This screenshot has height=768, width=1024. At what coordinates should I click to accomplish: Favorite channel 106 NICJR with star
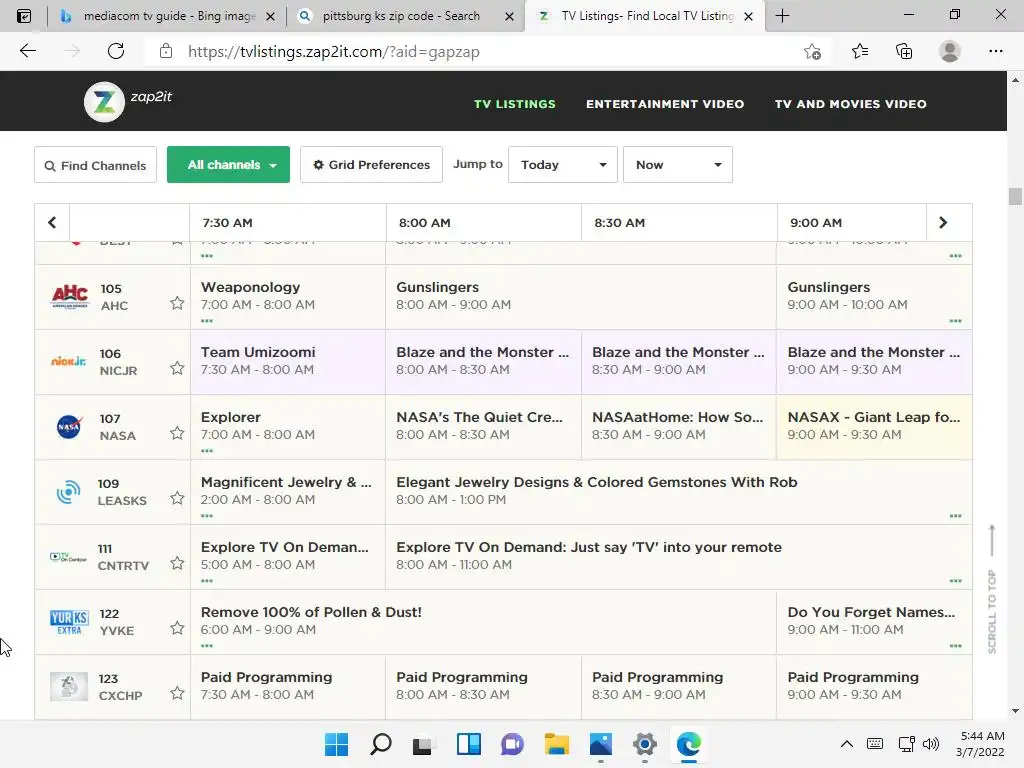(x=177, y=368)
